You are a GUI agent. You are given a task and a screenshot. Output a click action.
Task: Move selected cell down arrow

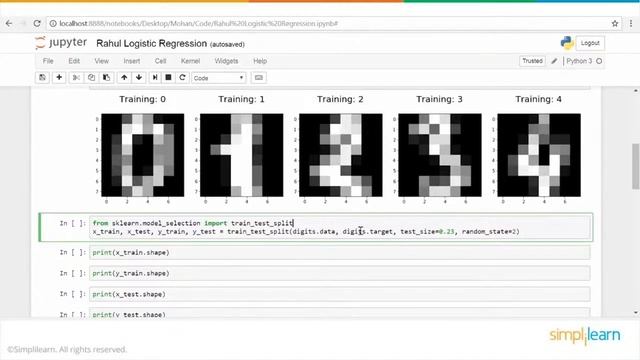(139, 78)
